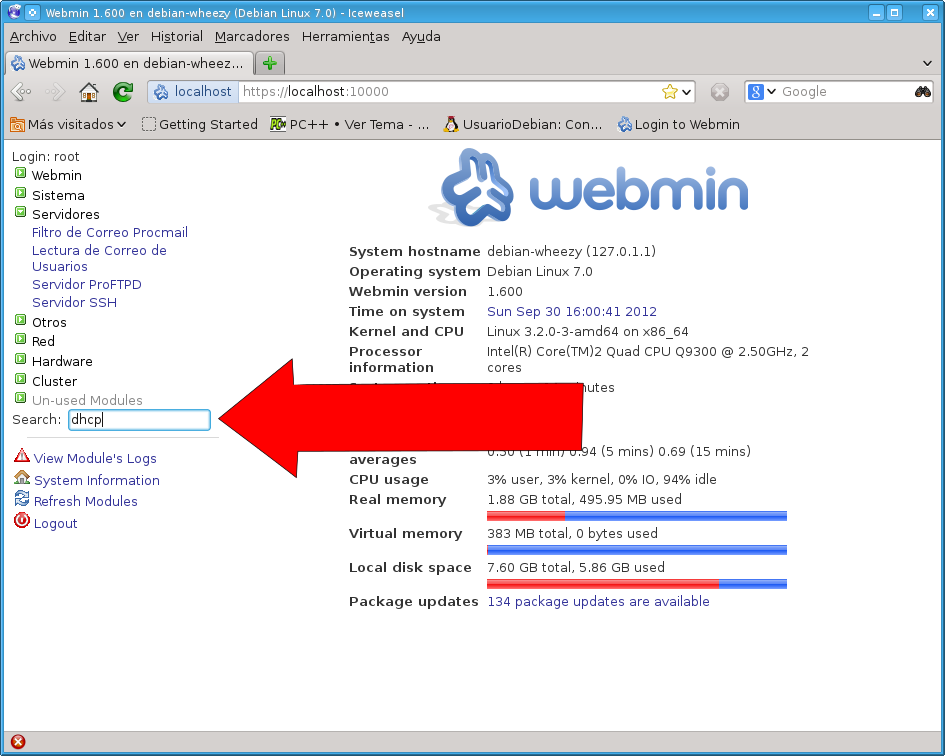Viewport: 945px width, 756px height.
Task: Open a new tab with green plus
Action: pos(269,63)
